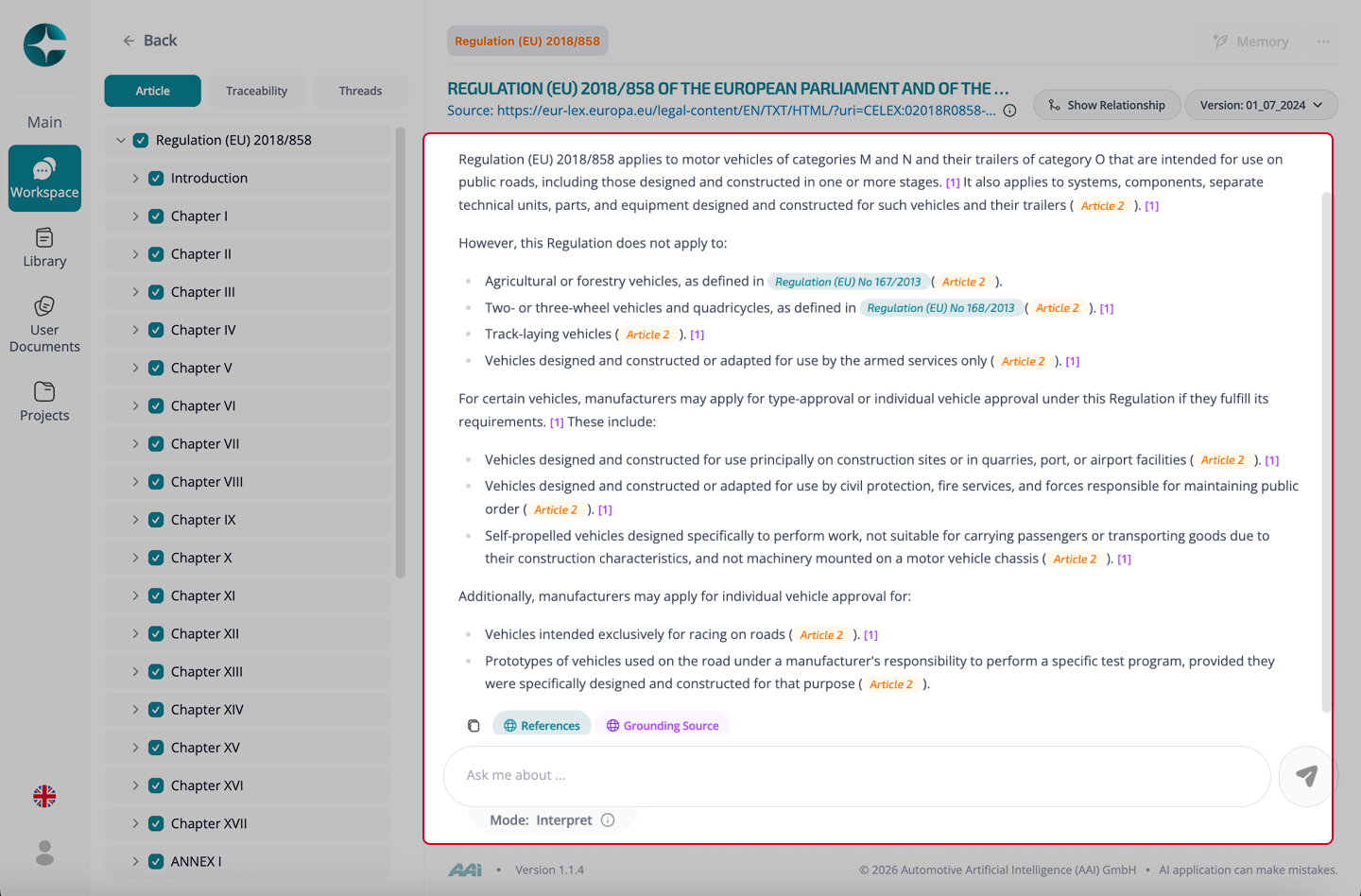This screenshot has width=1361, height=896.
Task: Click the regulation title heading
Action: click(x=728, y=88)
